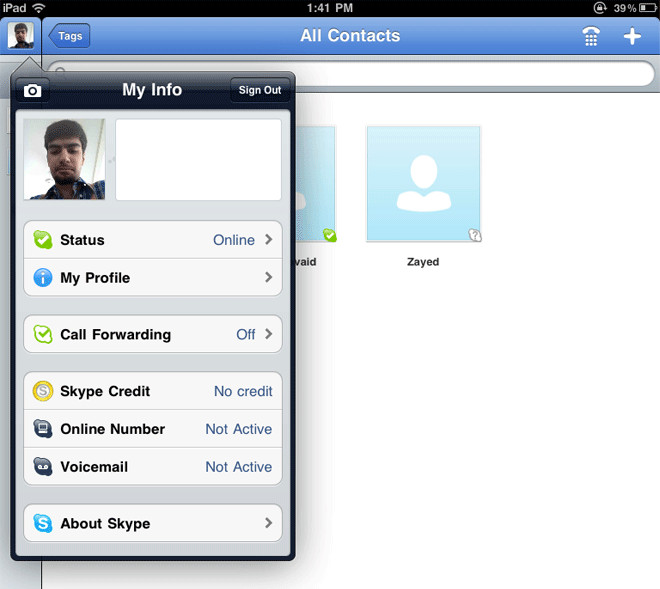Tap the Wi-Fi status icon
The width and height of the screenshot is (660, 589).
click(x=39, y=8)
